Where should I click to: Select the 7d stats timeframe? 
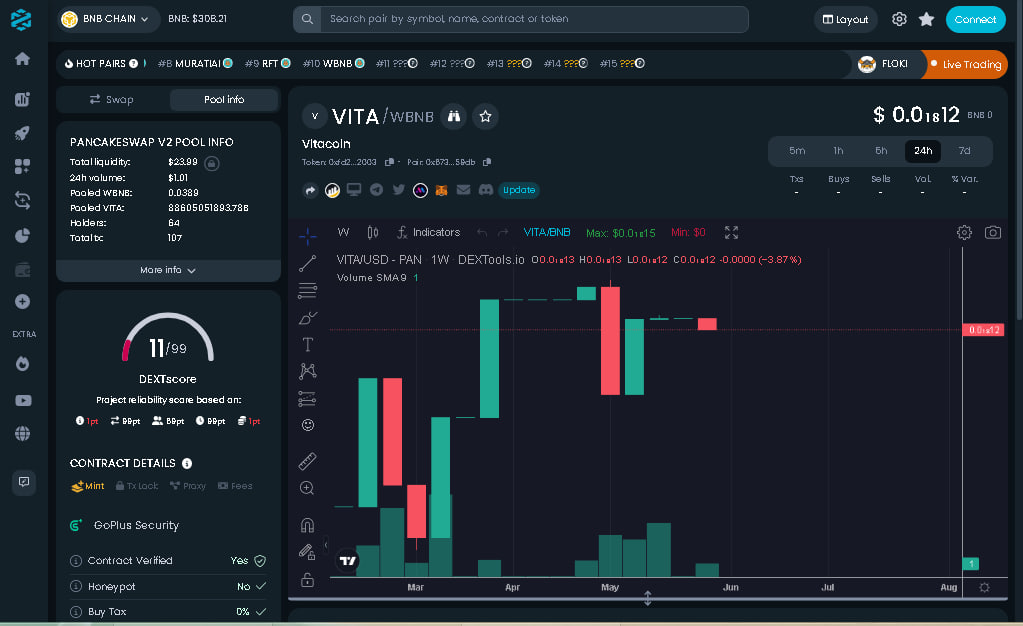click(964, 151)
